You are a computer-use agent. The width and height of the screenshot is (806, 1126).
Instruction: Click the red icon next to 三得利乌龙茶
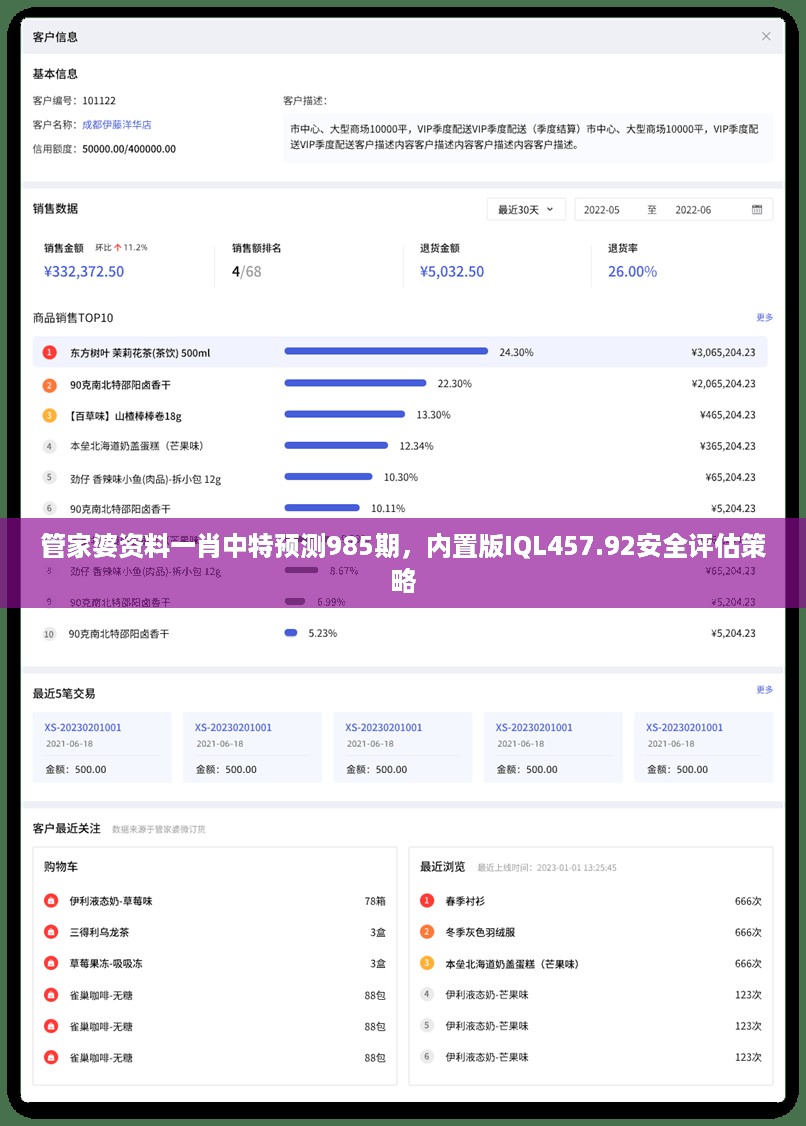pos(51,932)
